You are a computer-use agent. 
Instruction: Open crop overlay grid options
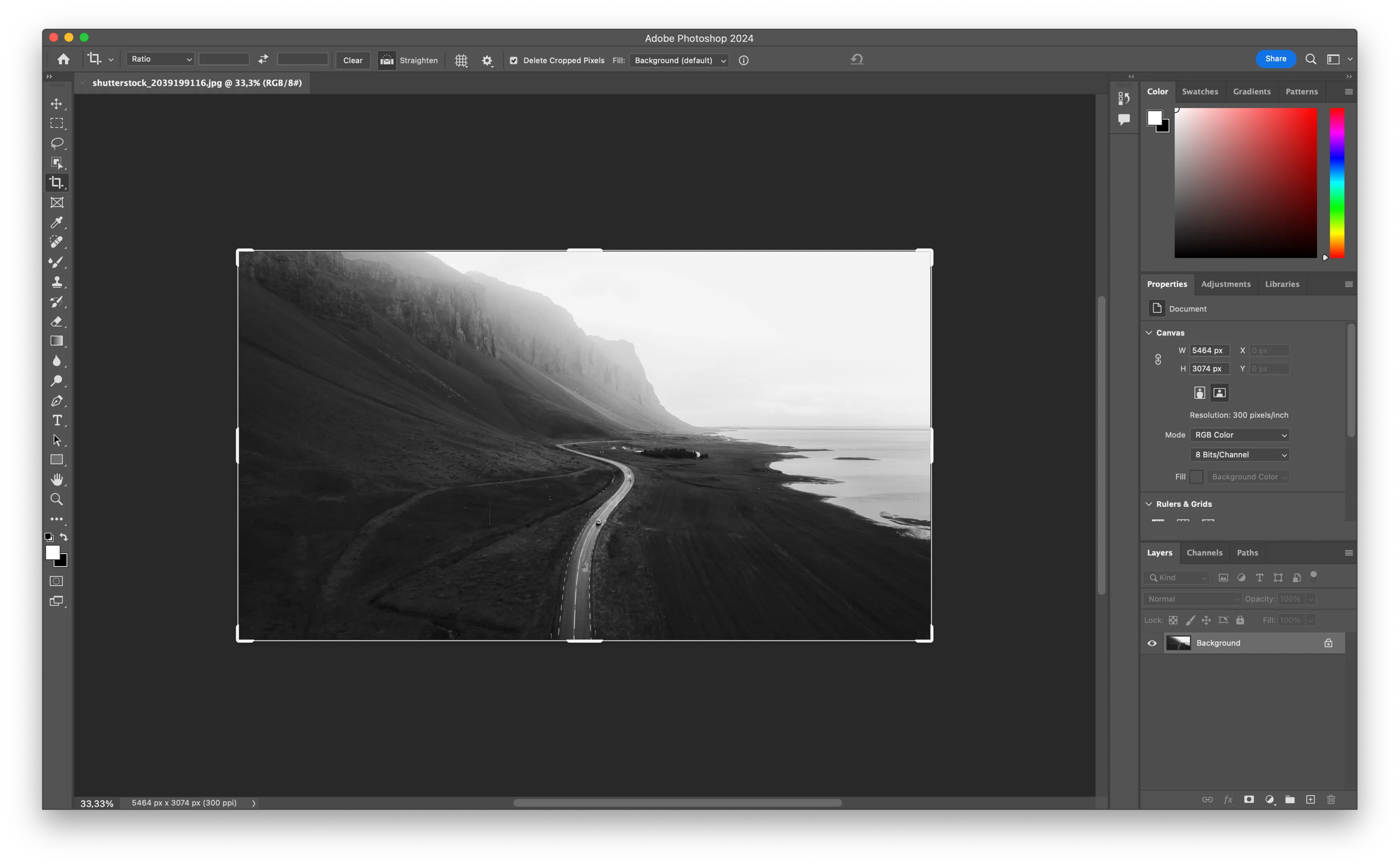click(x=461, y=60)
